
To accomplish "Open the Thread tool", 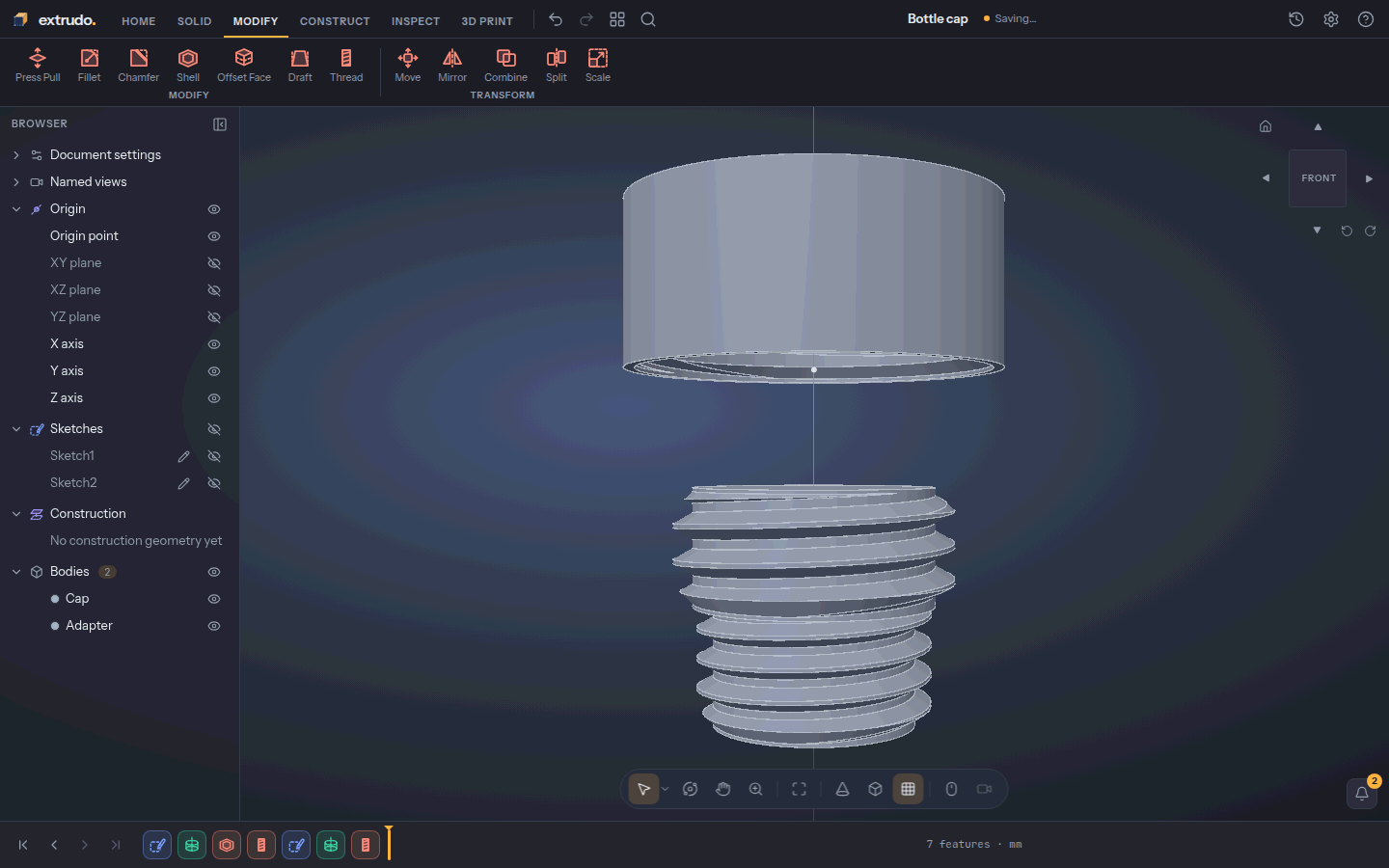I will coord(346,65).
